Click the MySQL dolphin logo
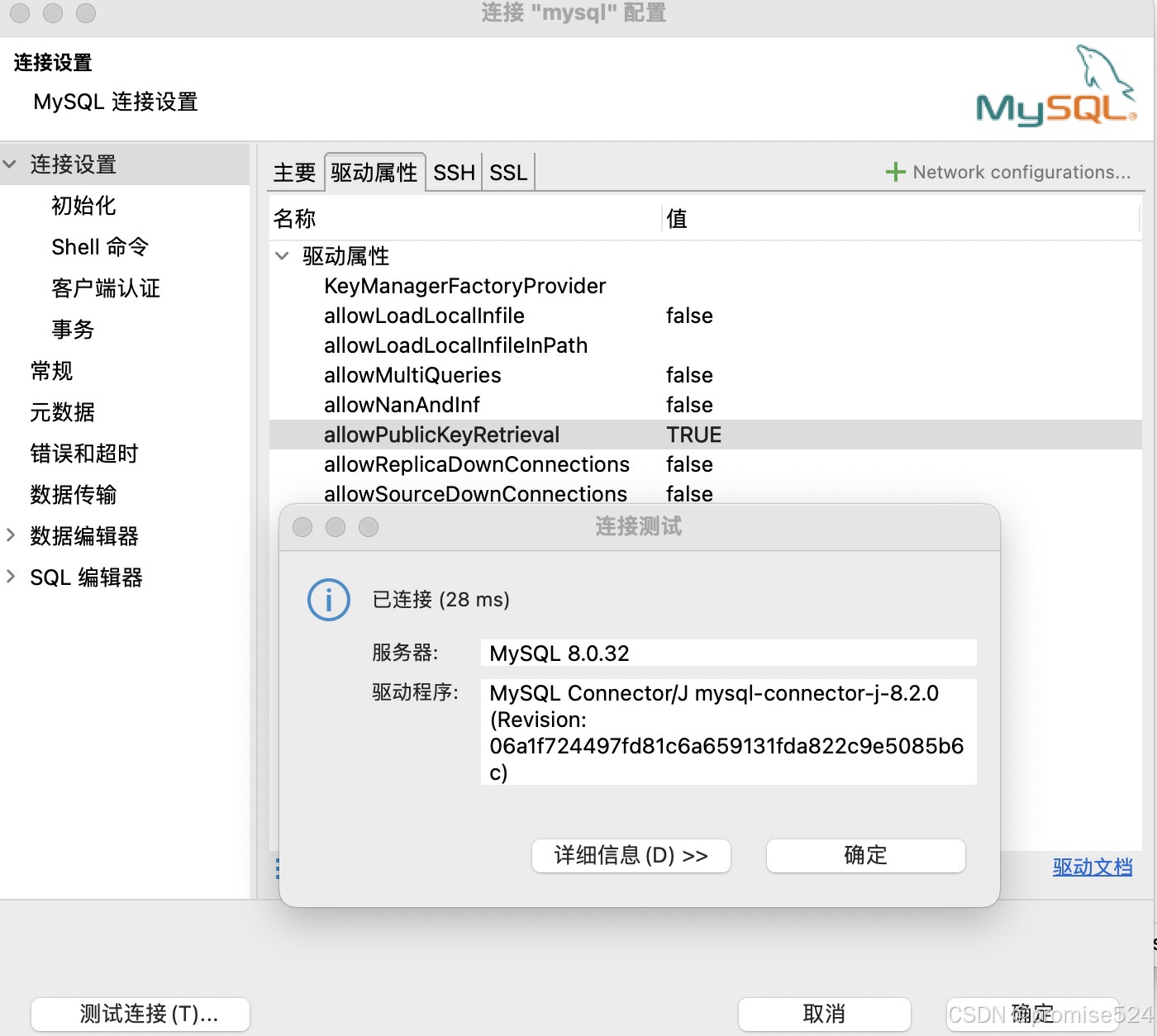1157x1036 pixels. pos(1056,87)
